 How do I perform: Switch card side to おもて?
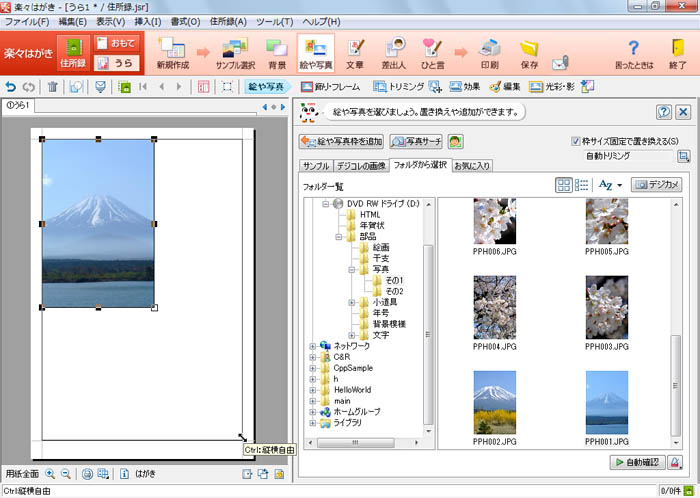click(117, 43)
